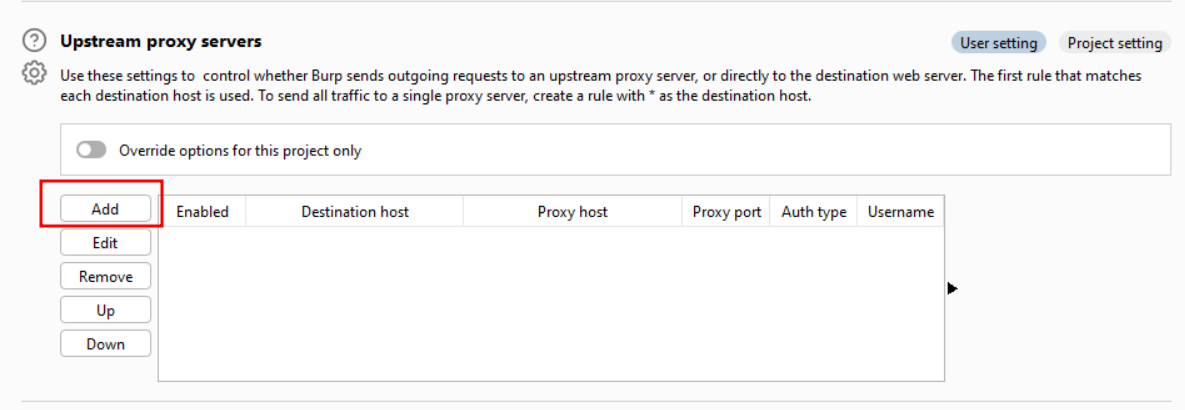This screenshot has width=1185, height=410.
Task: Toggle Override options for this project
Action: [x=91, y=150]
